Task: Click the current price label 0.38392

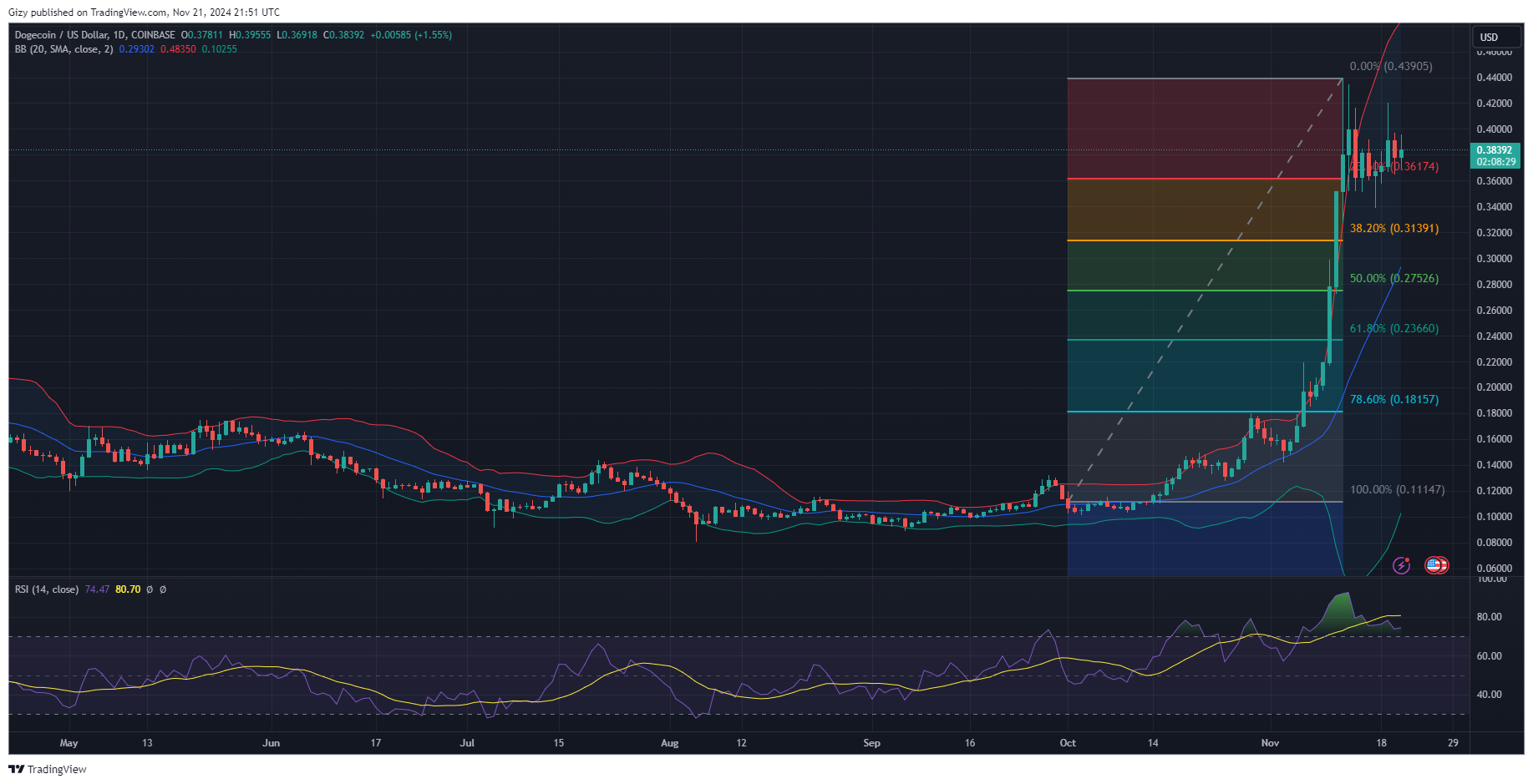Action: tap(1495, 150)
